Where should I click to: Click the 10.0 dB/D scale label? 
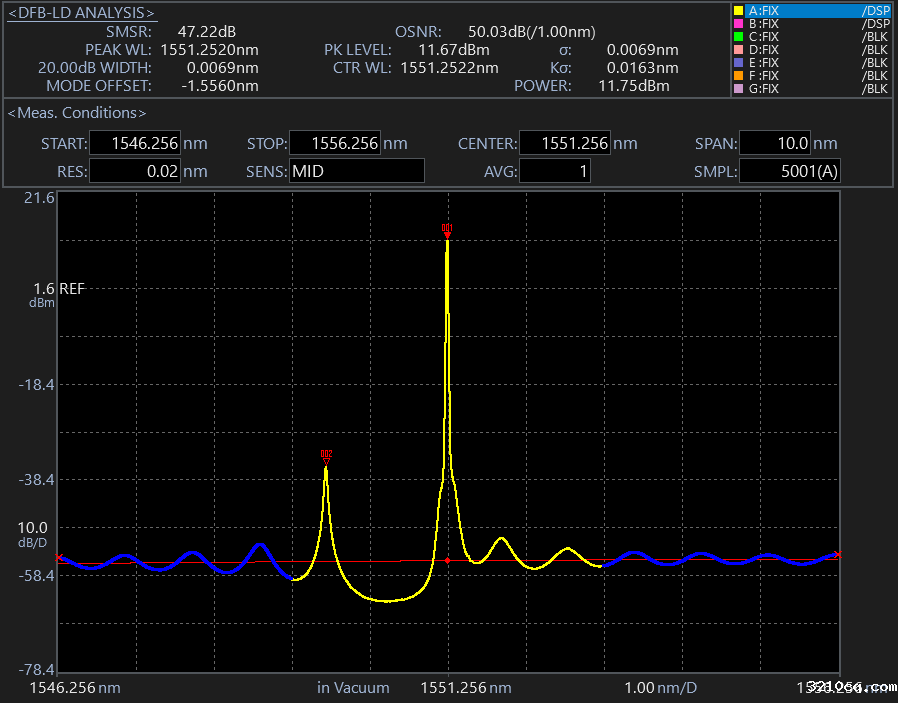coord(33,534)
